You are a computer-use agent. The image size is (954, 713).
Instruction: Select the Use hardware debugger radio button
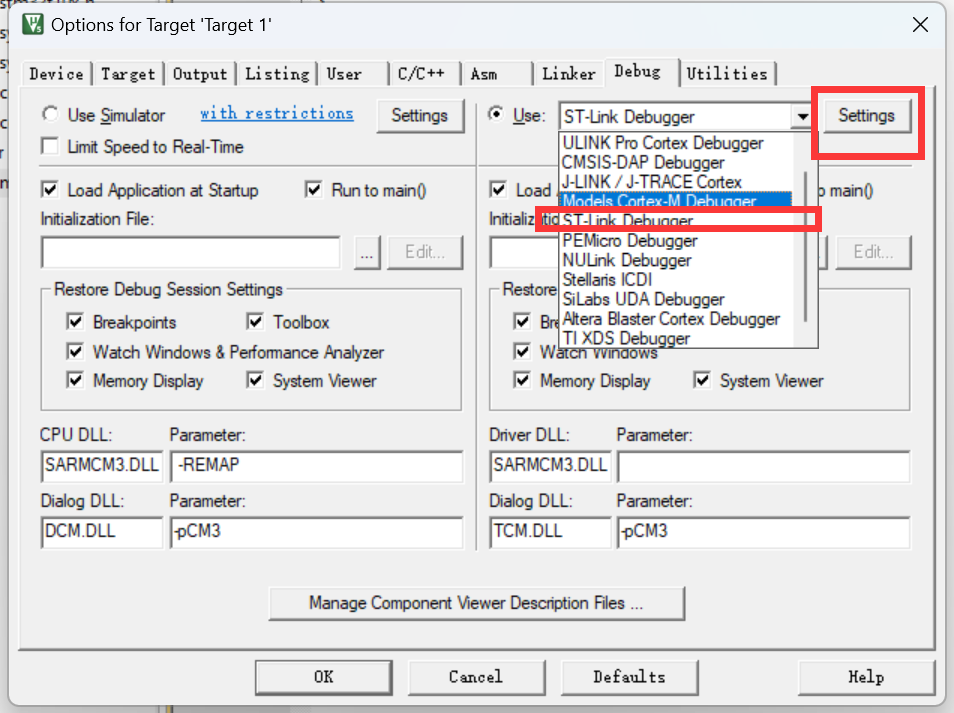497,114
